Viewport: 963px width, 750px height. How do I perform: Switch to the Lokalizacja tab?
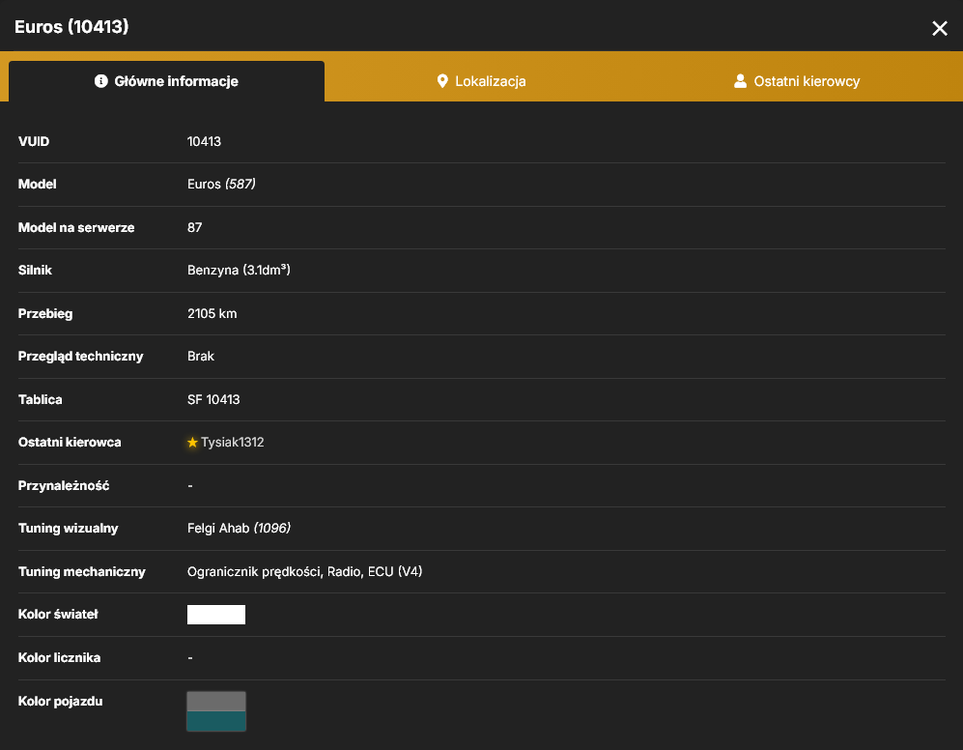482,81
